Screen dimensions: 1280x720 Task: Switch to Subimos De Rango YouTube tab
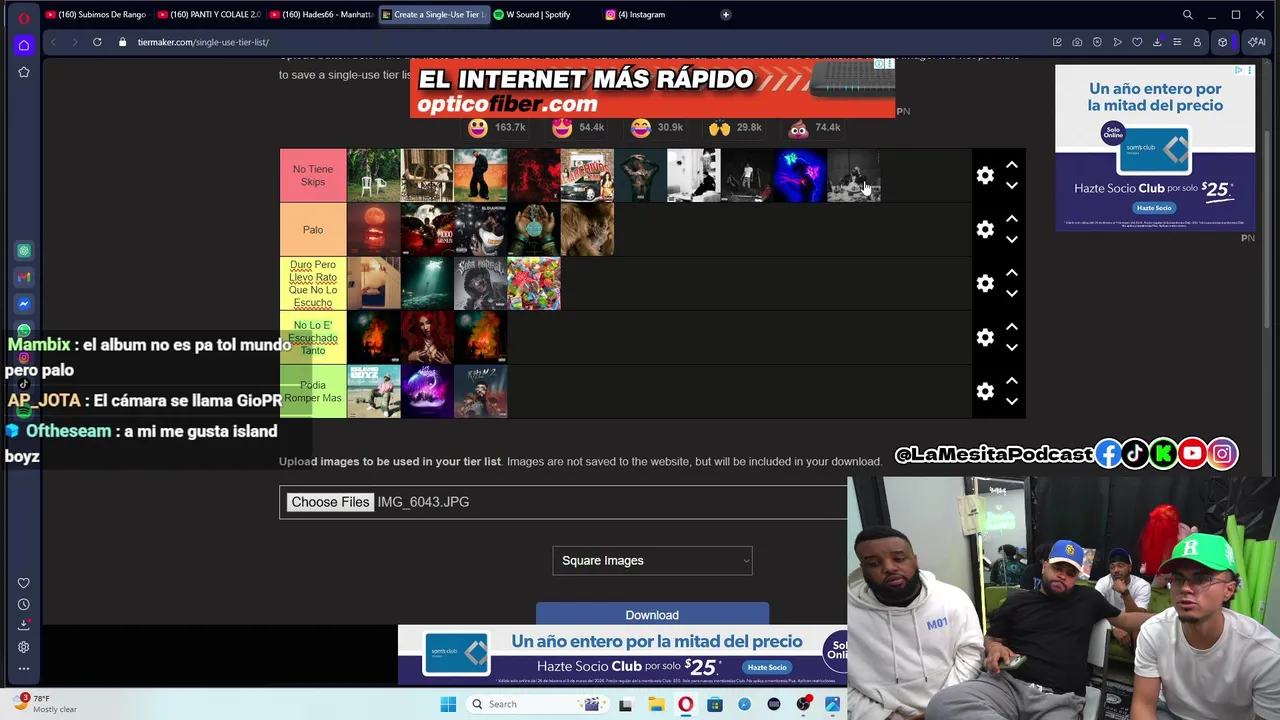[96, 15]
